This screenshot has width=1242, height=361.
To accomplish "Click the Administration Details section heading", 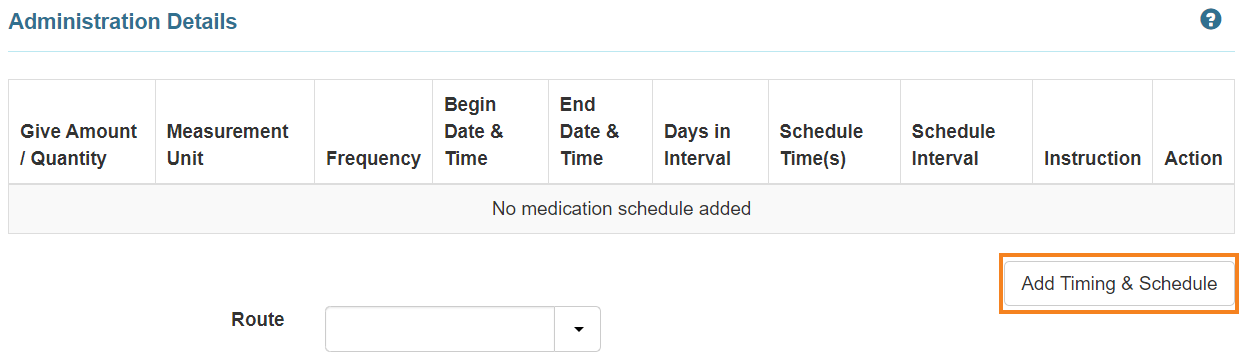I will [123, 21].
